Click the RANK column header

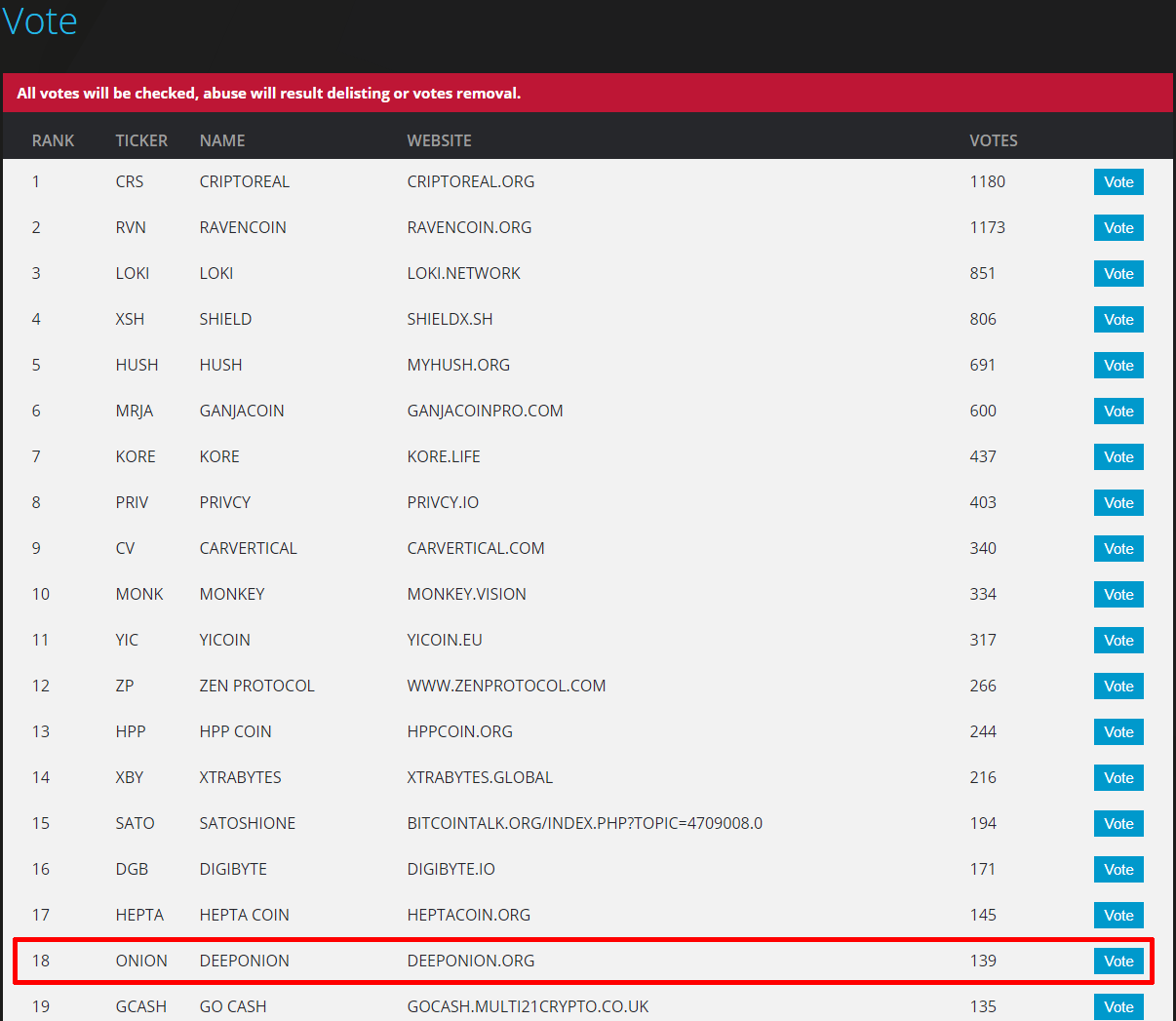click(53, 140)
